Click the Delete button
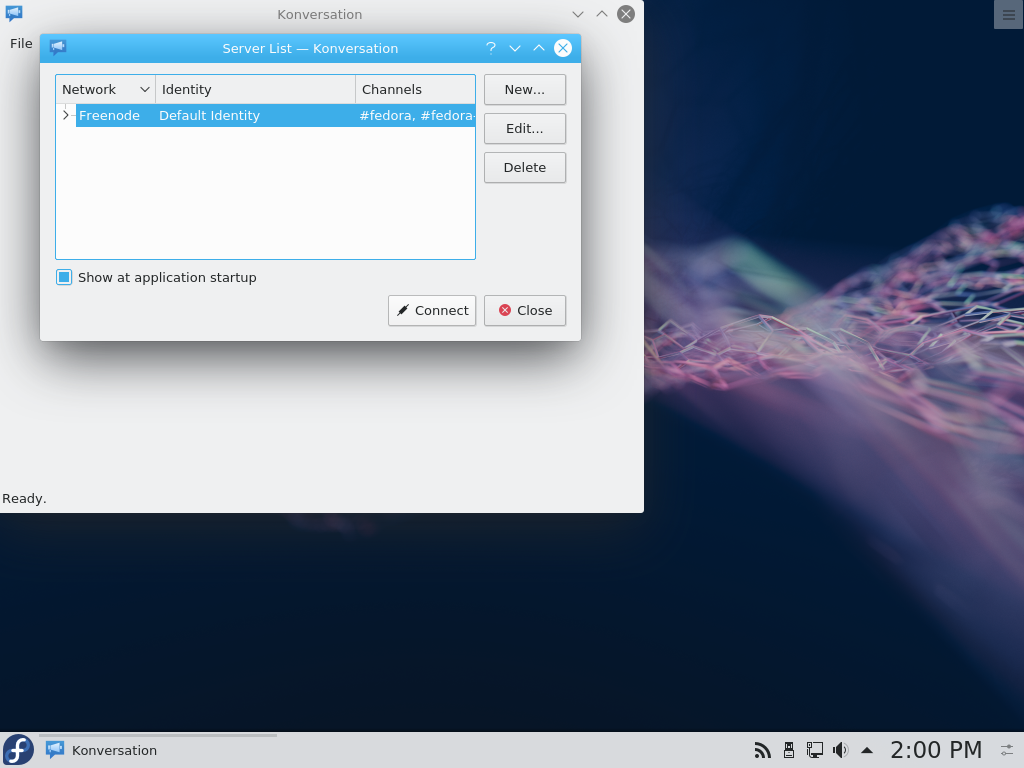The image size is (1024, 768). (x=524, y=168)
